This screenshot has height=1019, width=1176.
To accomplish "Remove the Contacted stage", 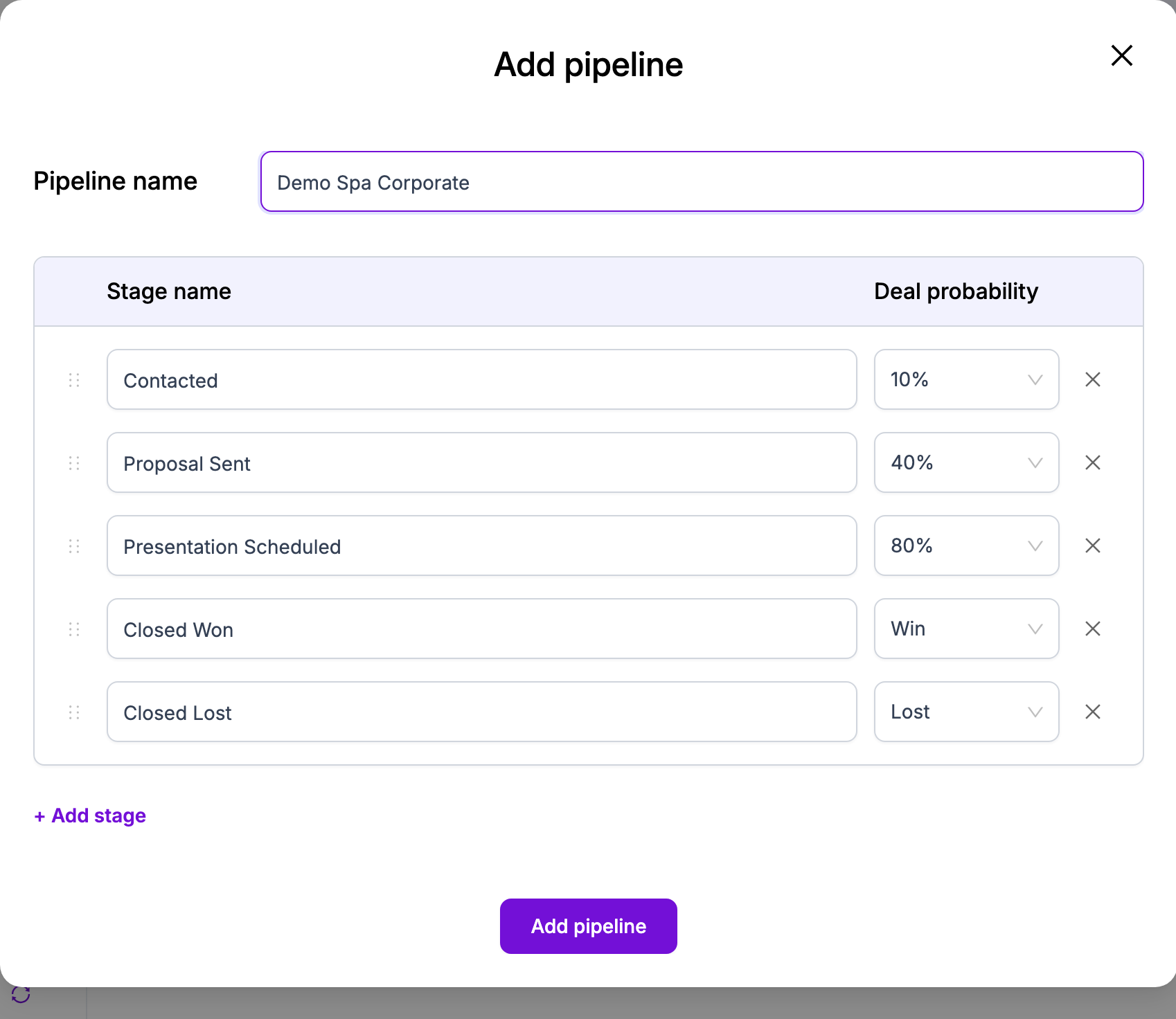I will tap(1093, 379).
